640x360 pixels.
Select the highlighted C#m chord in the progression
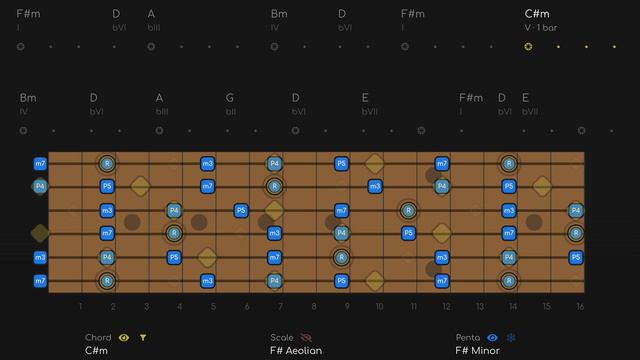point(537,14)
